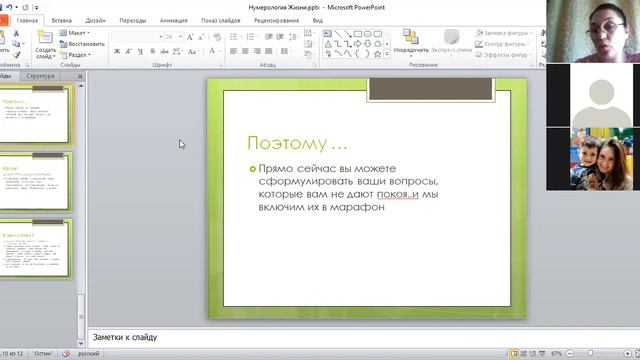Click numbered list icon
This screenshot has height=360, width=640.
click(250, 37)
